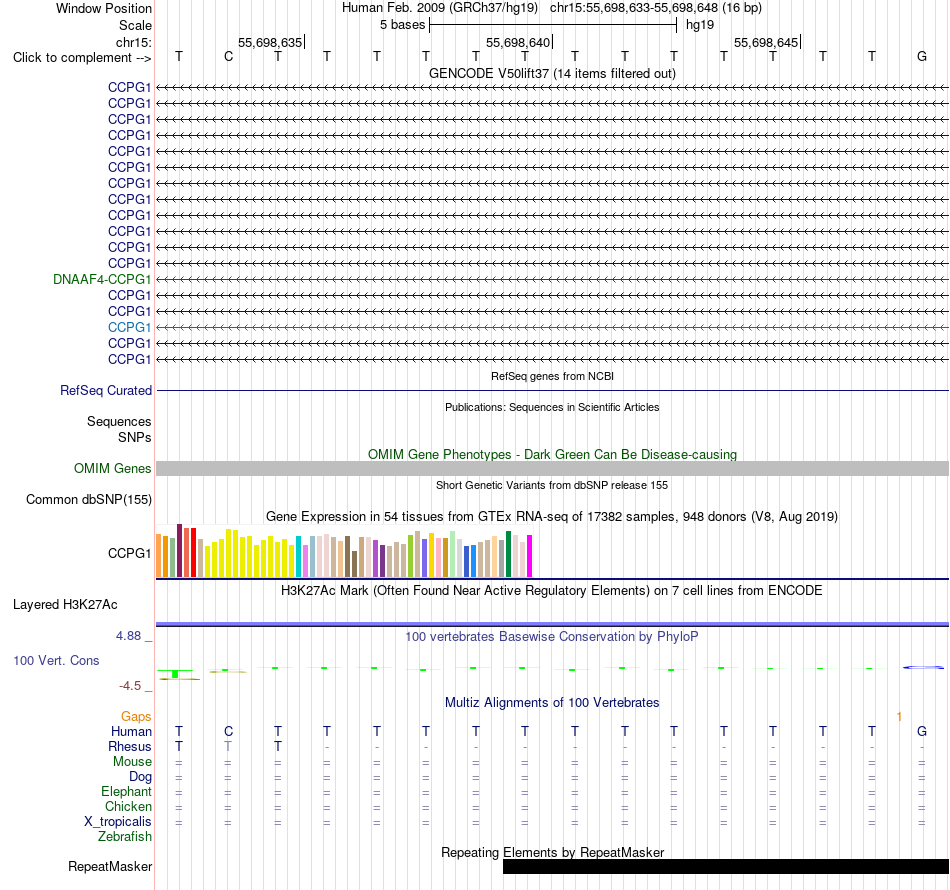
Task: Click the "Chicken" species label
Action: (x=128, y=806)
